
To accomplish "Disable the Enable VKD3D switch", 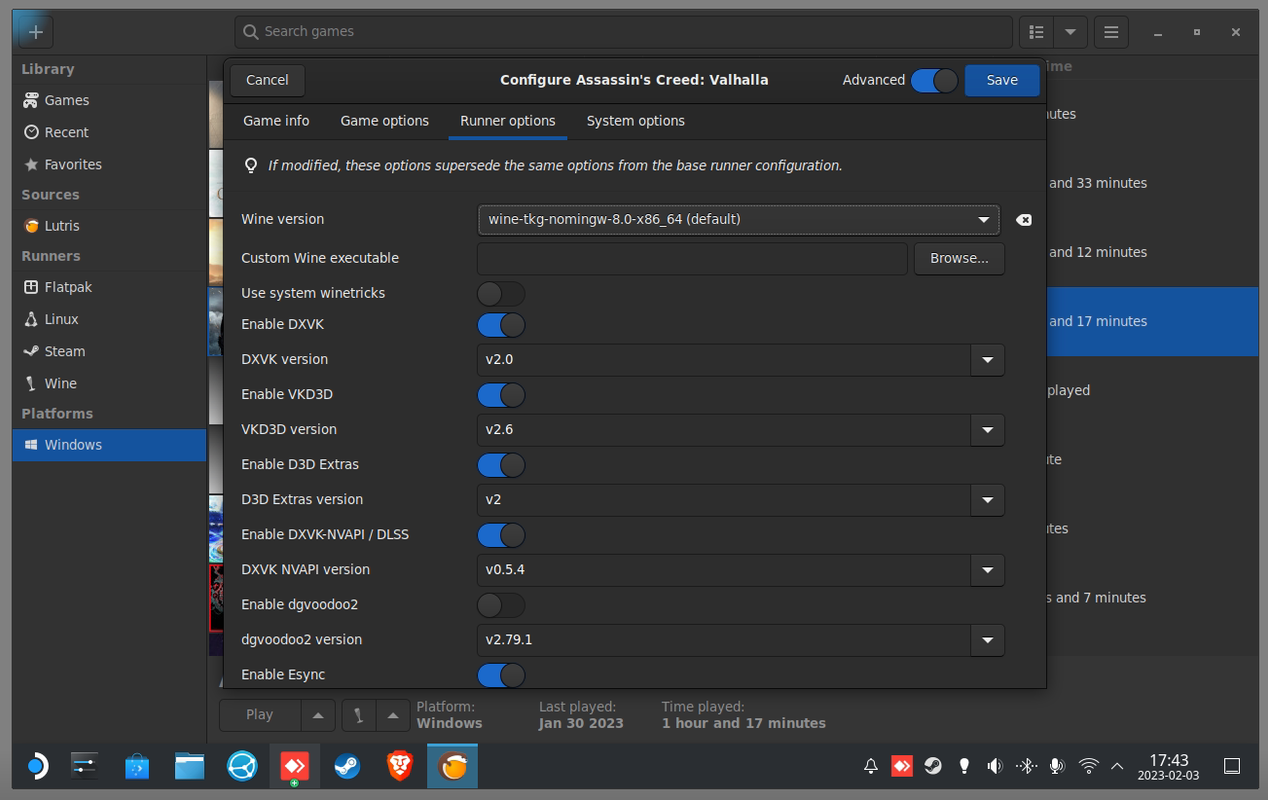I will (x=501, y=395).
